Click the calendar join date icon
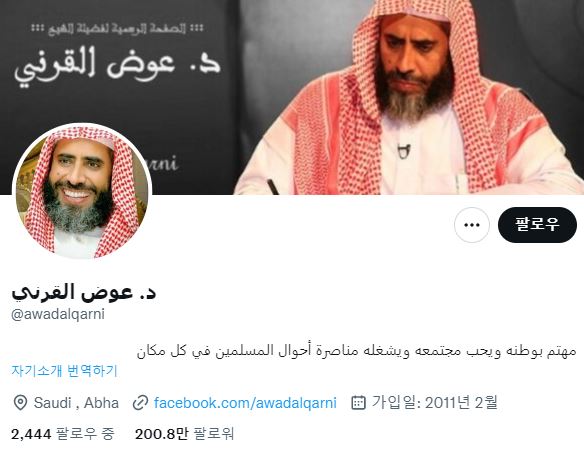 point(358,403)
